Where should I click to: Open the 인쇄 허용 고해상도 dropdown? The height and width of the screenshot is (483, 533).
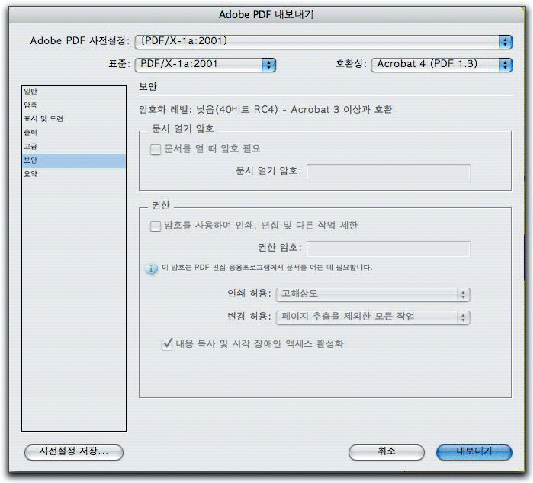pyautogui.click(x=373, y=294)
